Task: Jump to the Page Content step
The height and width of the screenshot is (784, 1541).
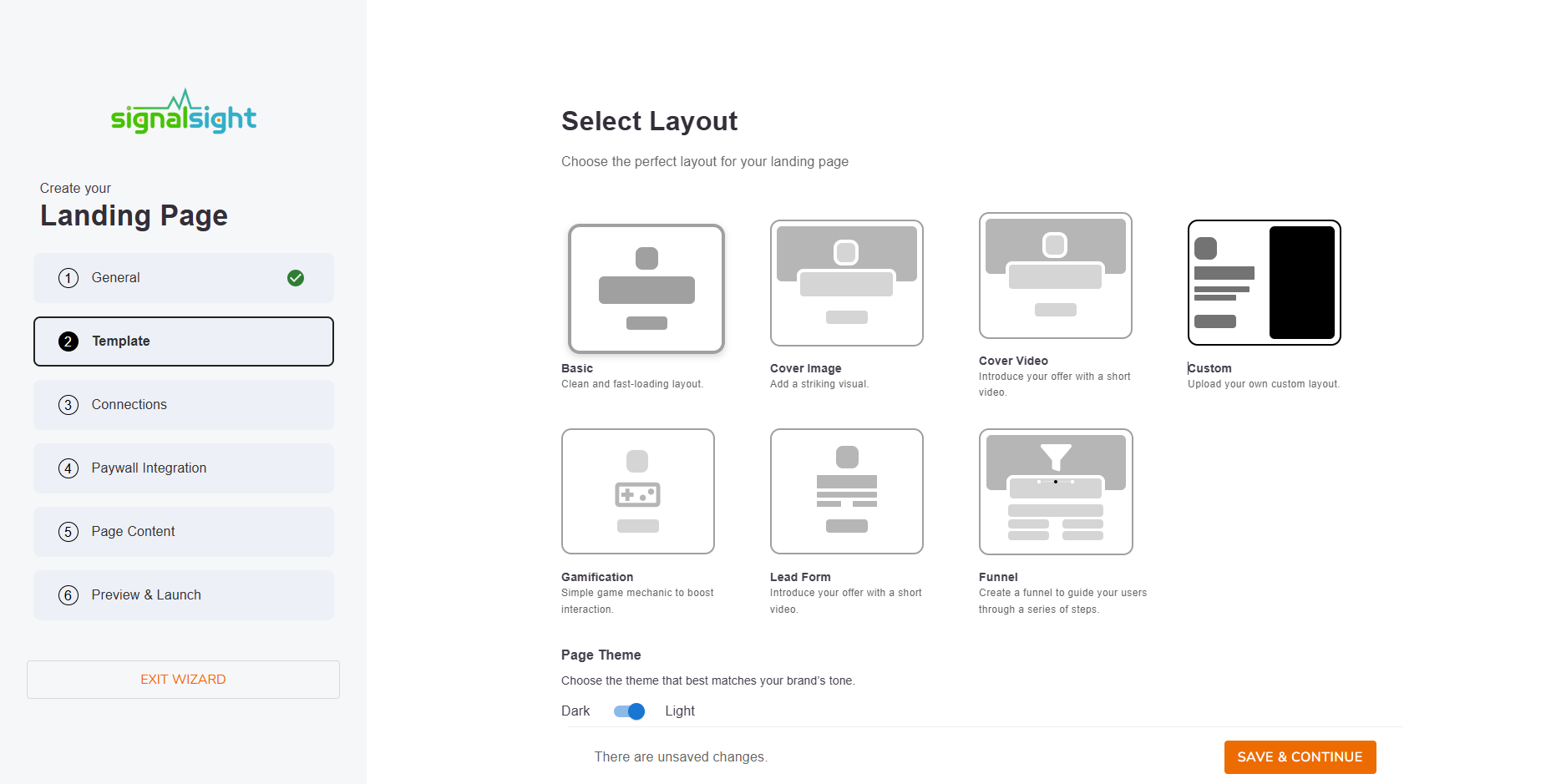Action: tap(184, 532)
